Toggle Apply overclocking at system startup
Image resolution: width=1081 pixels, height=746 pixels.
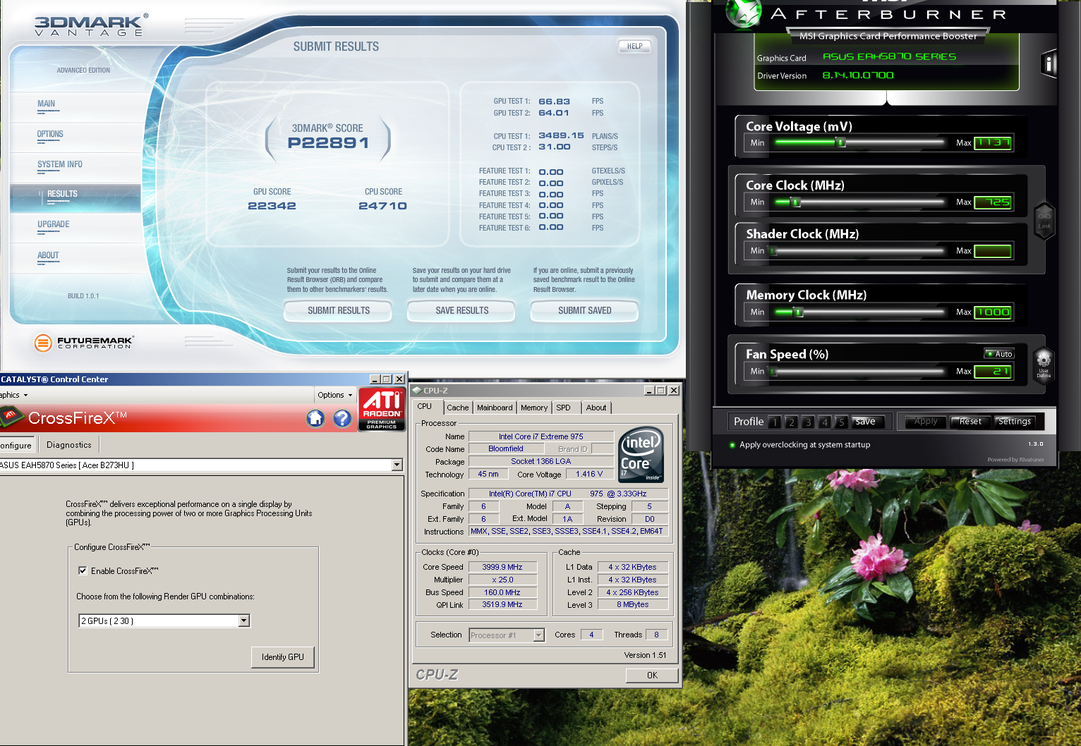click(733, 445)
